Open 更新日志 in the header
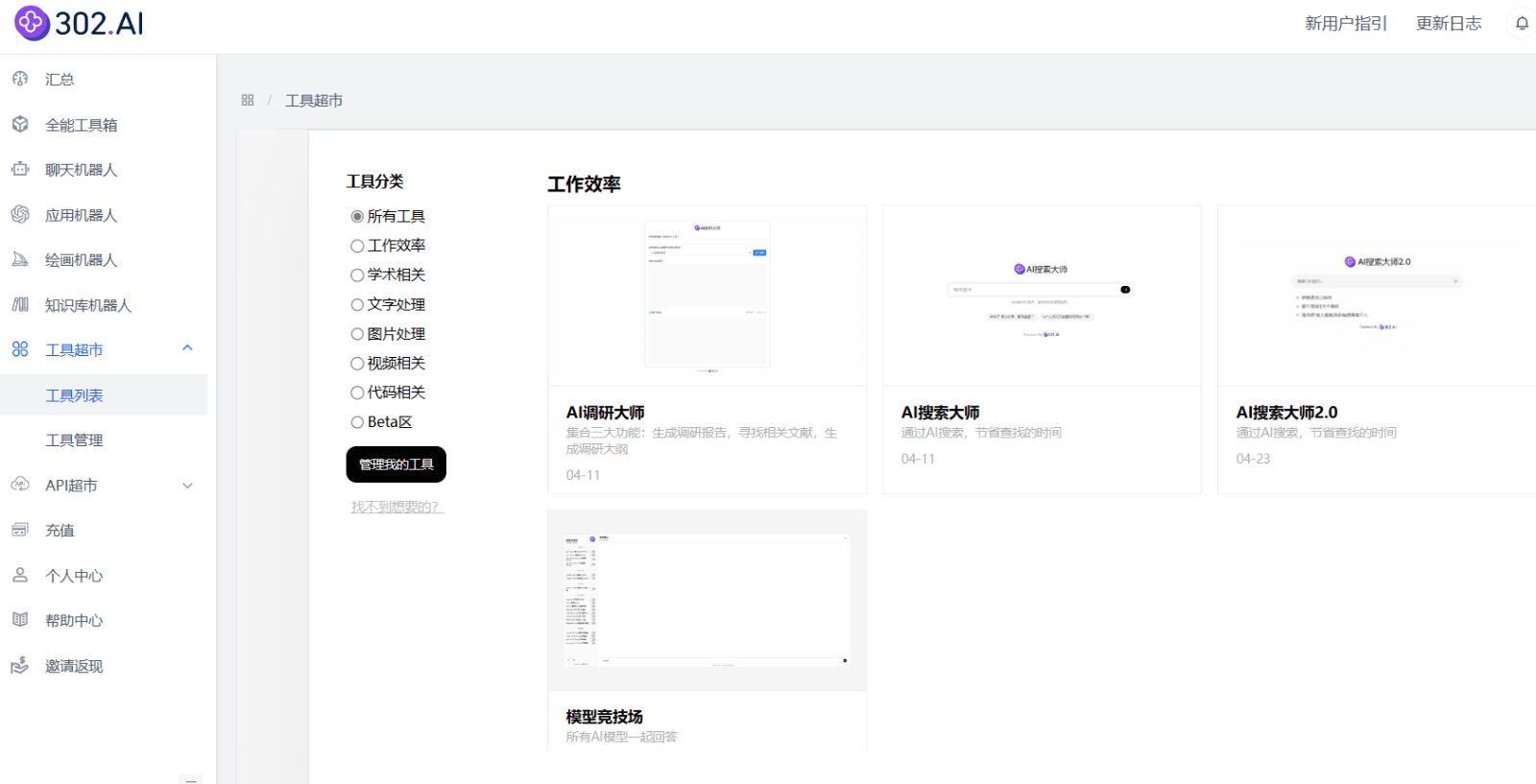The image size is (1536, 784). click(1449, 23)
